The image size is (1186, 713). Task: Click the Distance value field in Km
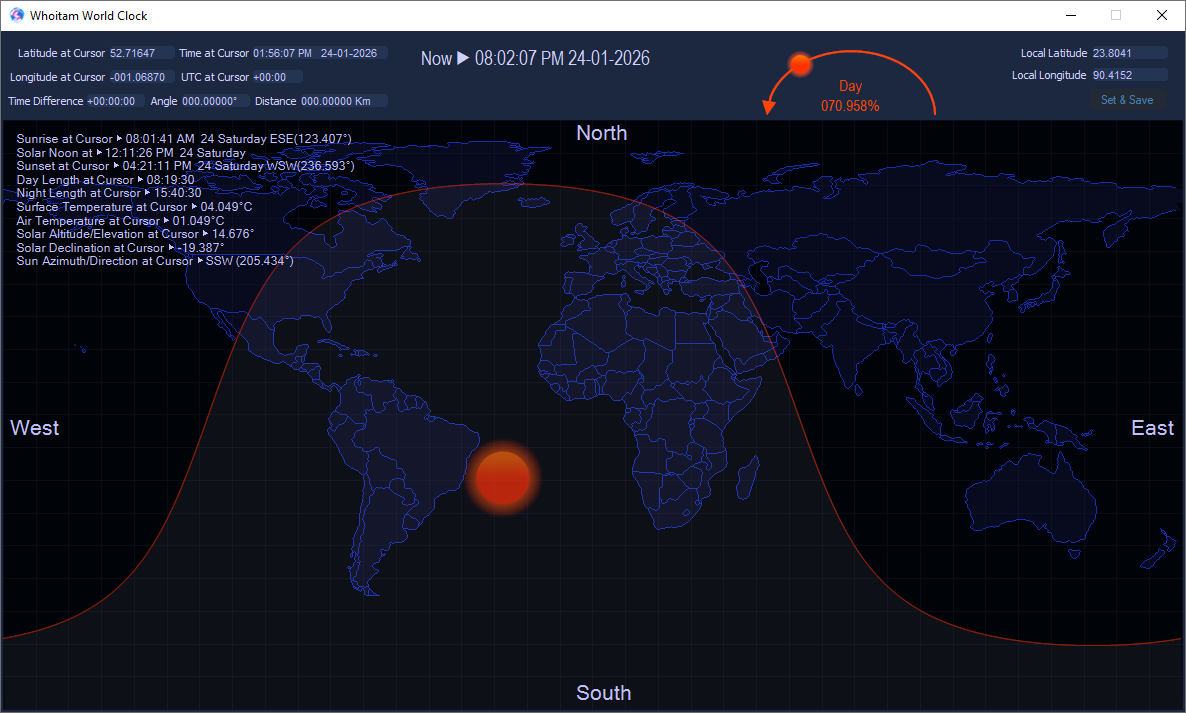341,101
